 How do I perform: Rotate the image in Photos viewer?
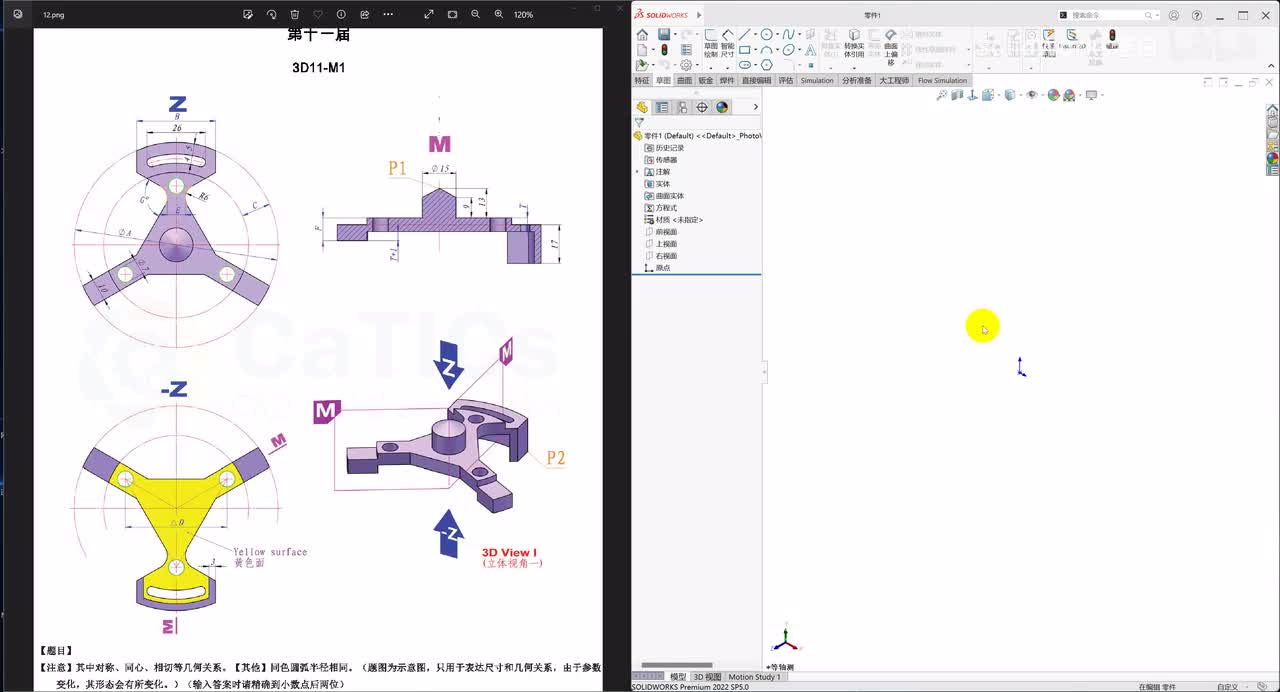coord(271,15)
